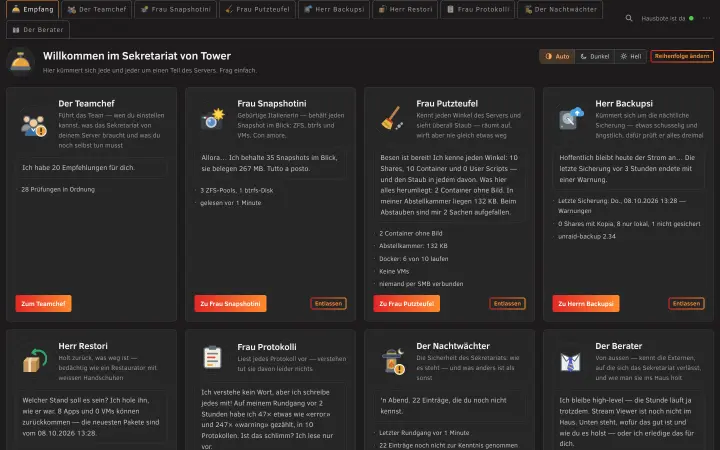
Task: Click the green Hausbote status dot
Action: pos(692,18)
